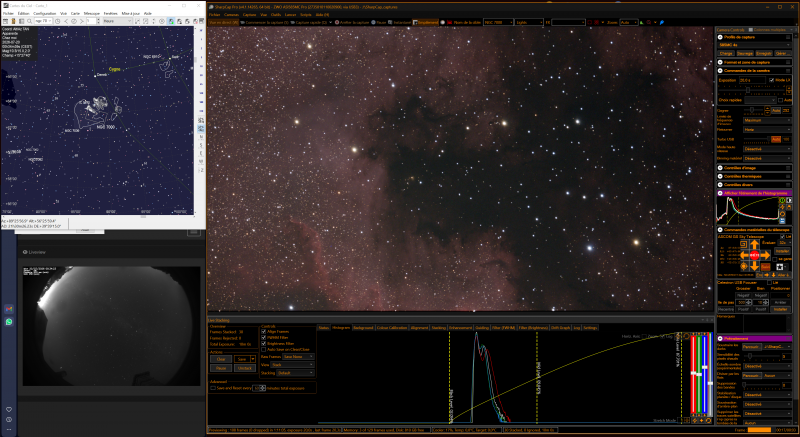Click the WhatsApp icon in the left sidebar
This screenshot has height=437, width=800.
click(9, 322)
